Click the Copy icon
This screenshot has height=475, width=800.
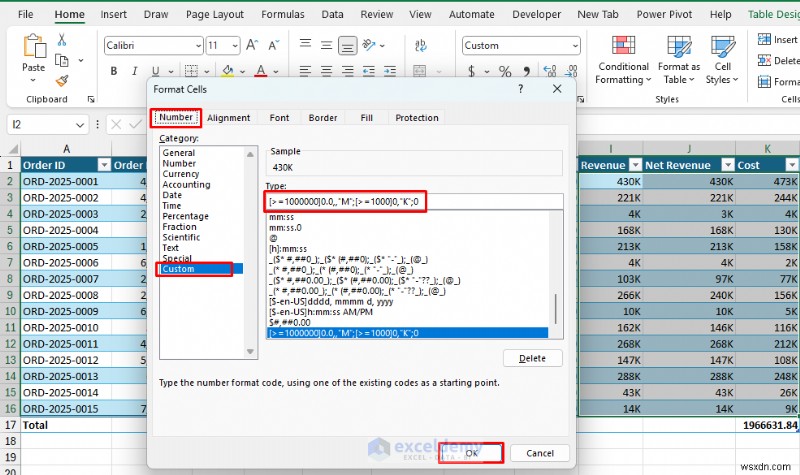coord(62,60)
